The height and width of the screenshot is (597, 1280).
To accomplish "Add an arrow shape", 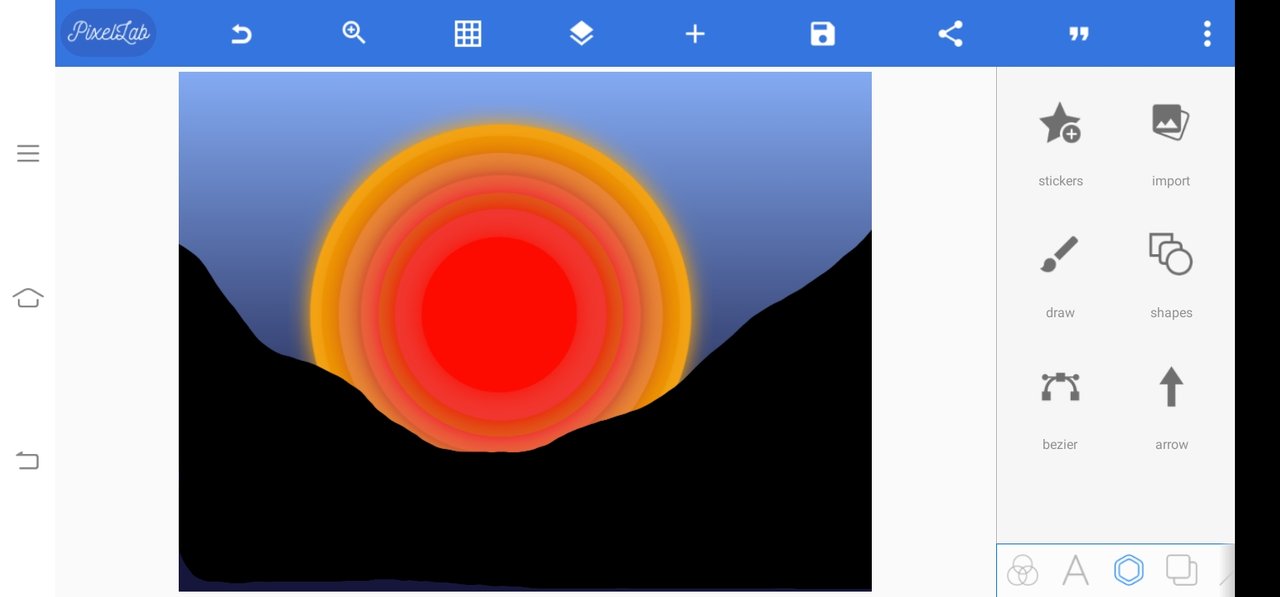I will point(1171,386).
